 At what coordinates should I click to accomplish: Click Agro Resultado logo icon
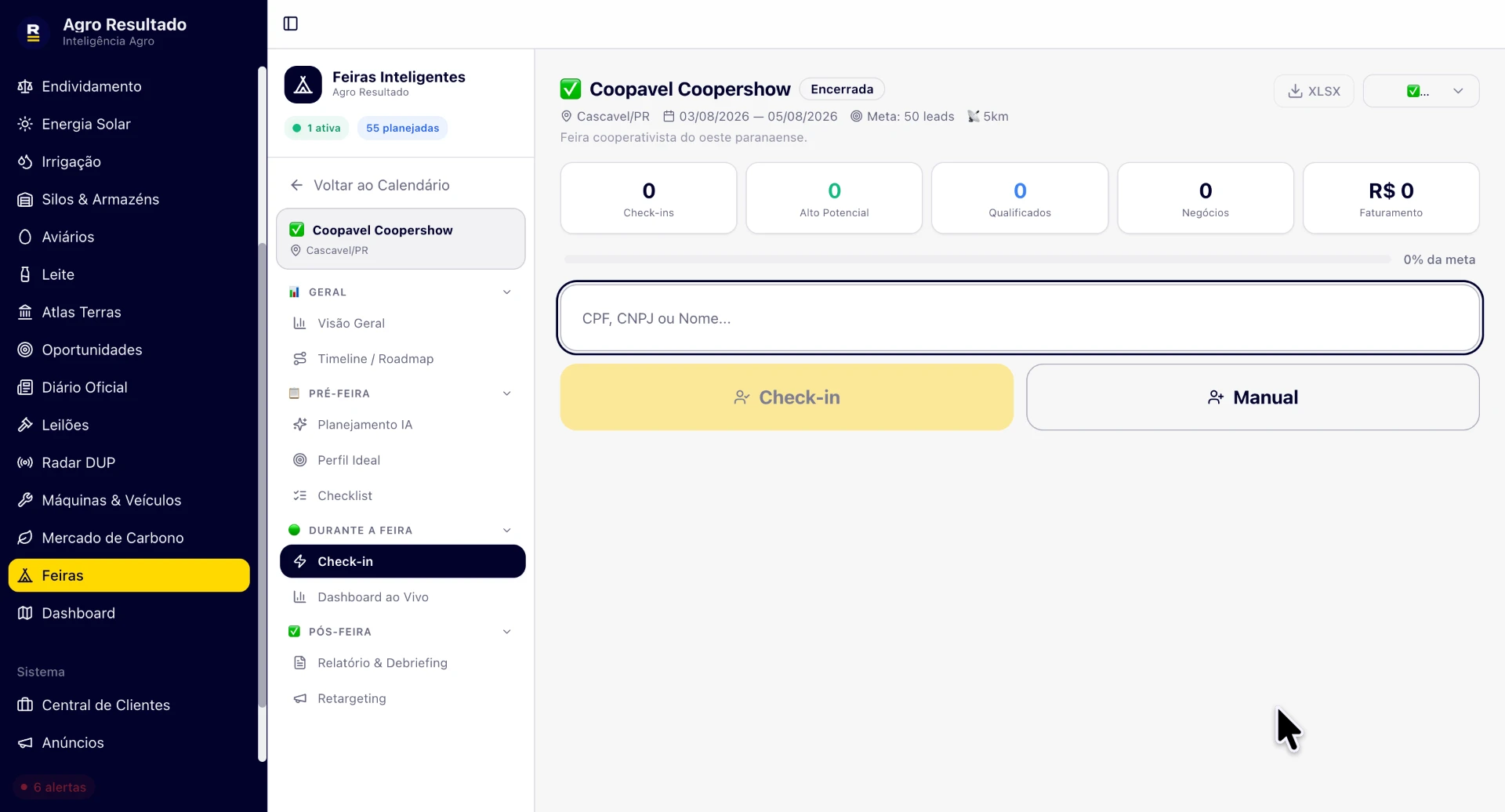tap(33, 32)
